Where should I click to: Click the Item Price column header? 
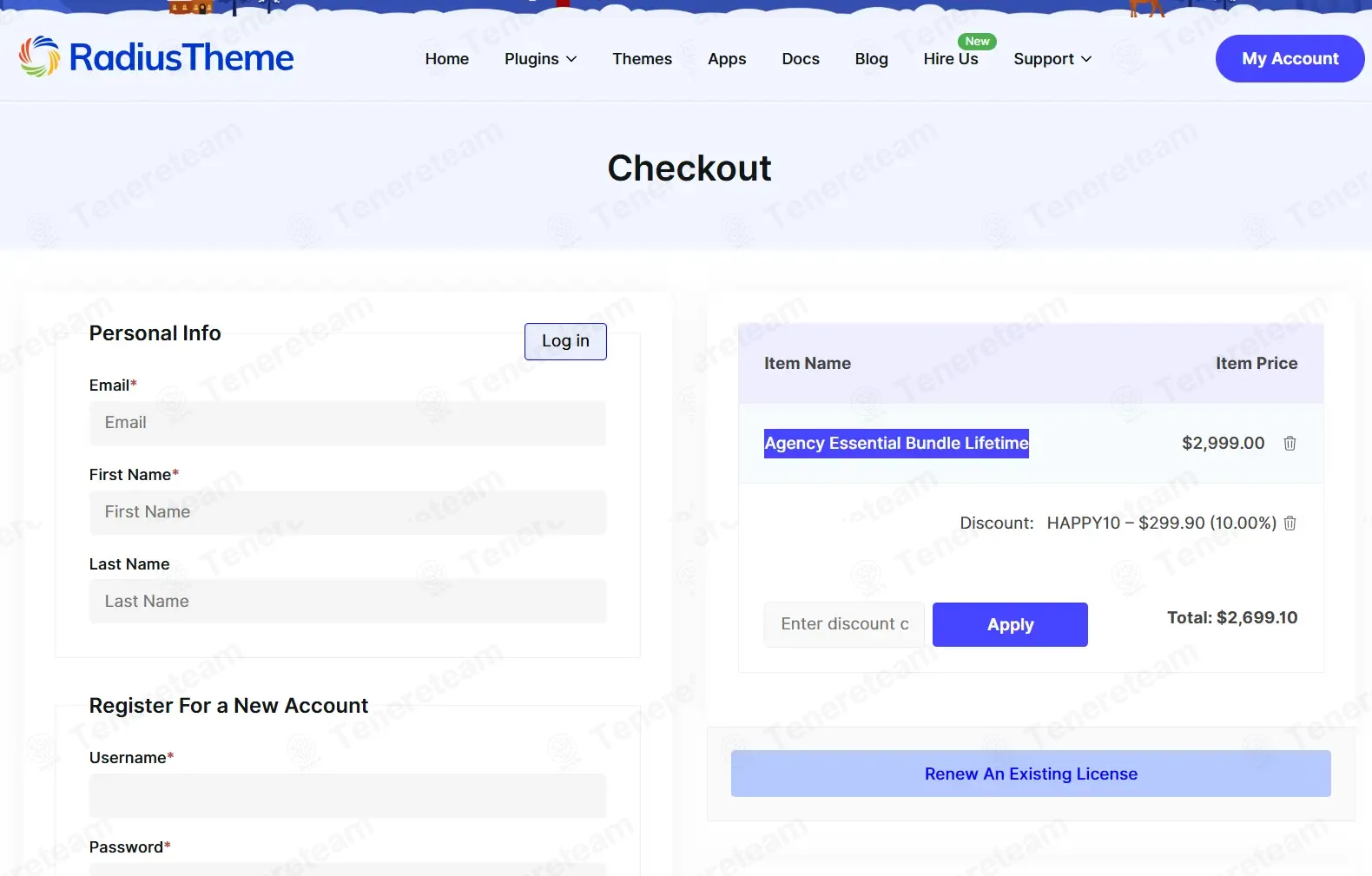(x=1257, y=364)
